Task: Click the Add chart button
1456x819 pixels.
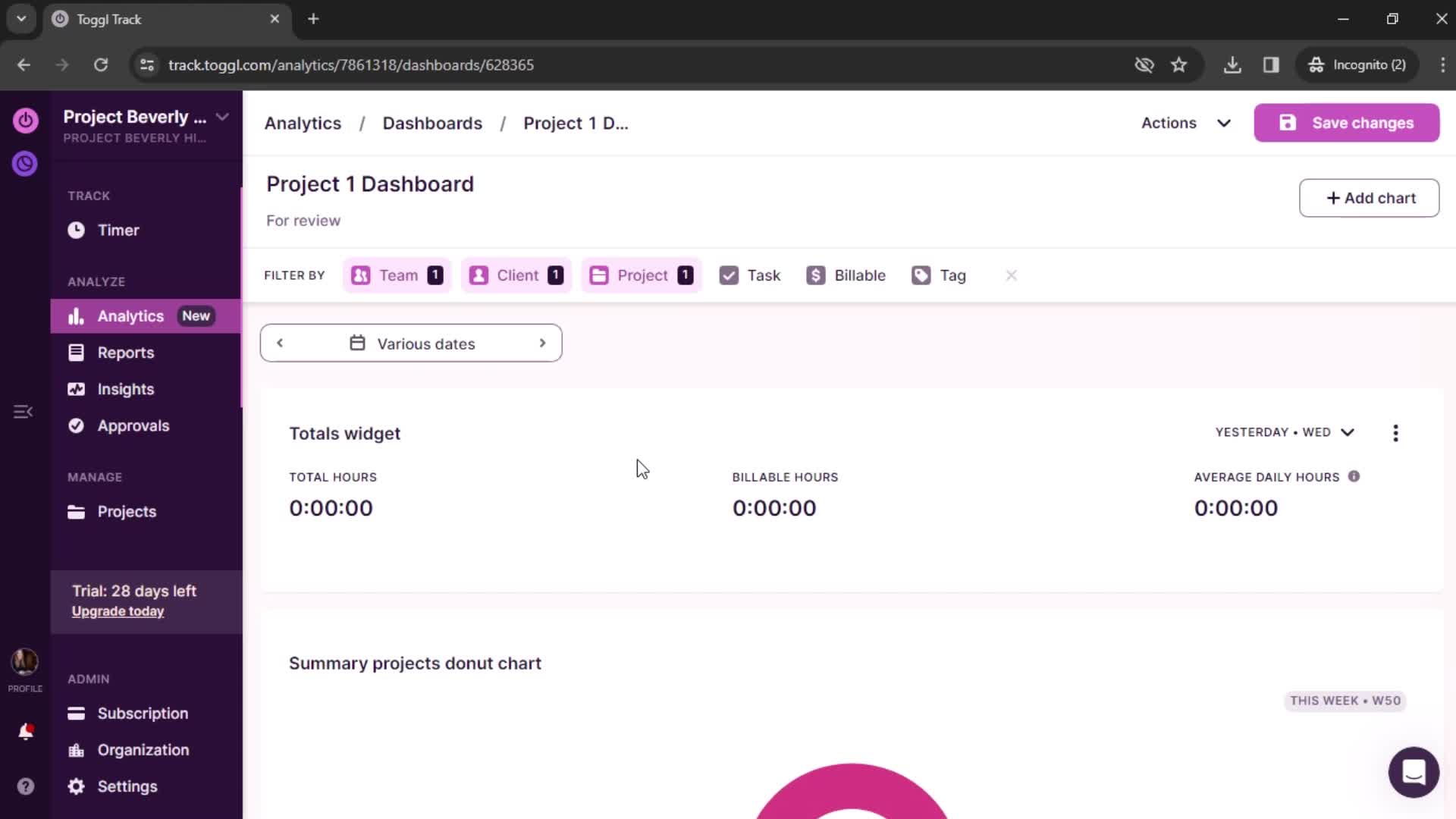Action: pyautogui.click(x=1370, y=198)
